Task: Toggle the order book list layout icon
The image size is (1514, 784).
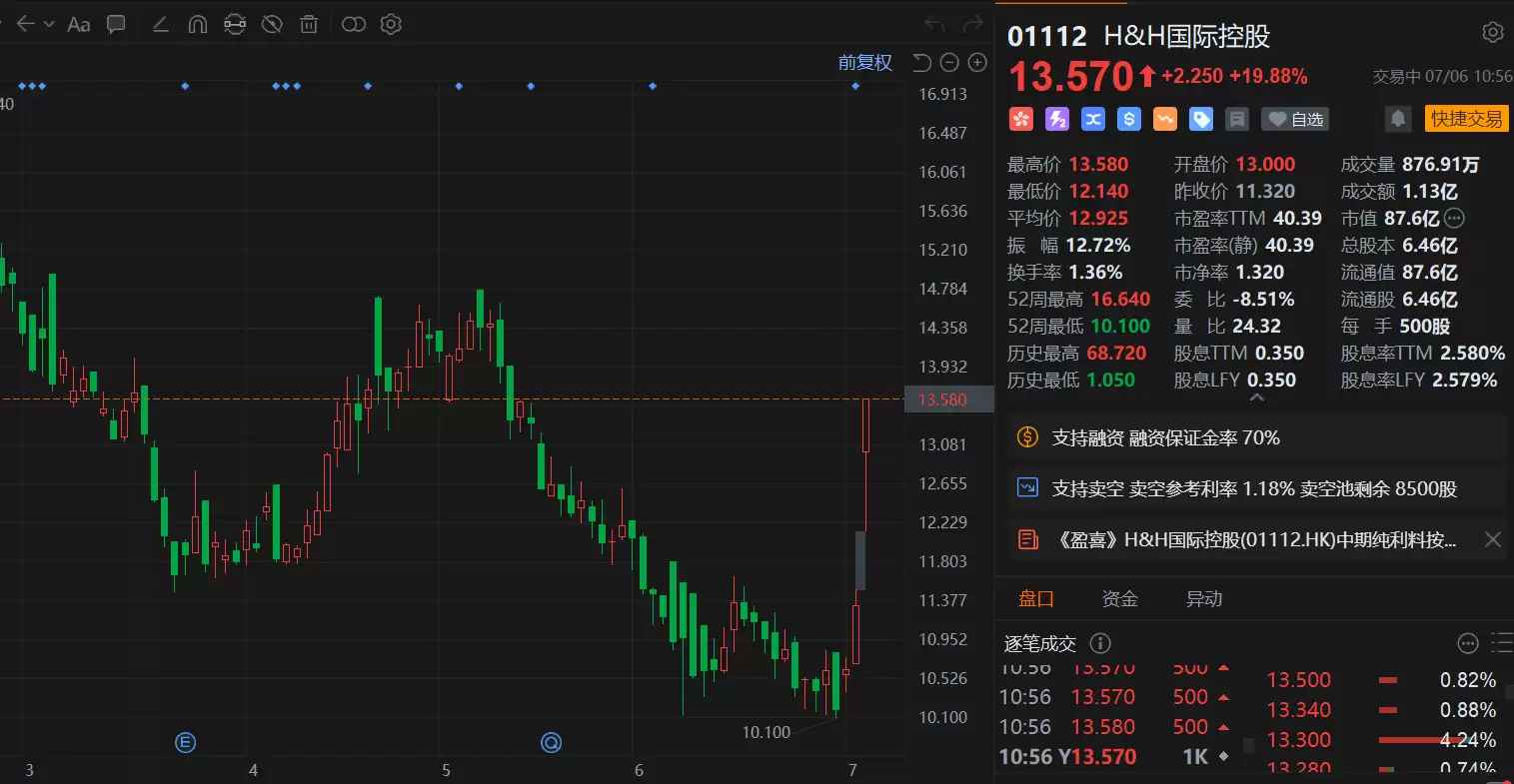Action: point(1502,643)
